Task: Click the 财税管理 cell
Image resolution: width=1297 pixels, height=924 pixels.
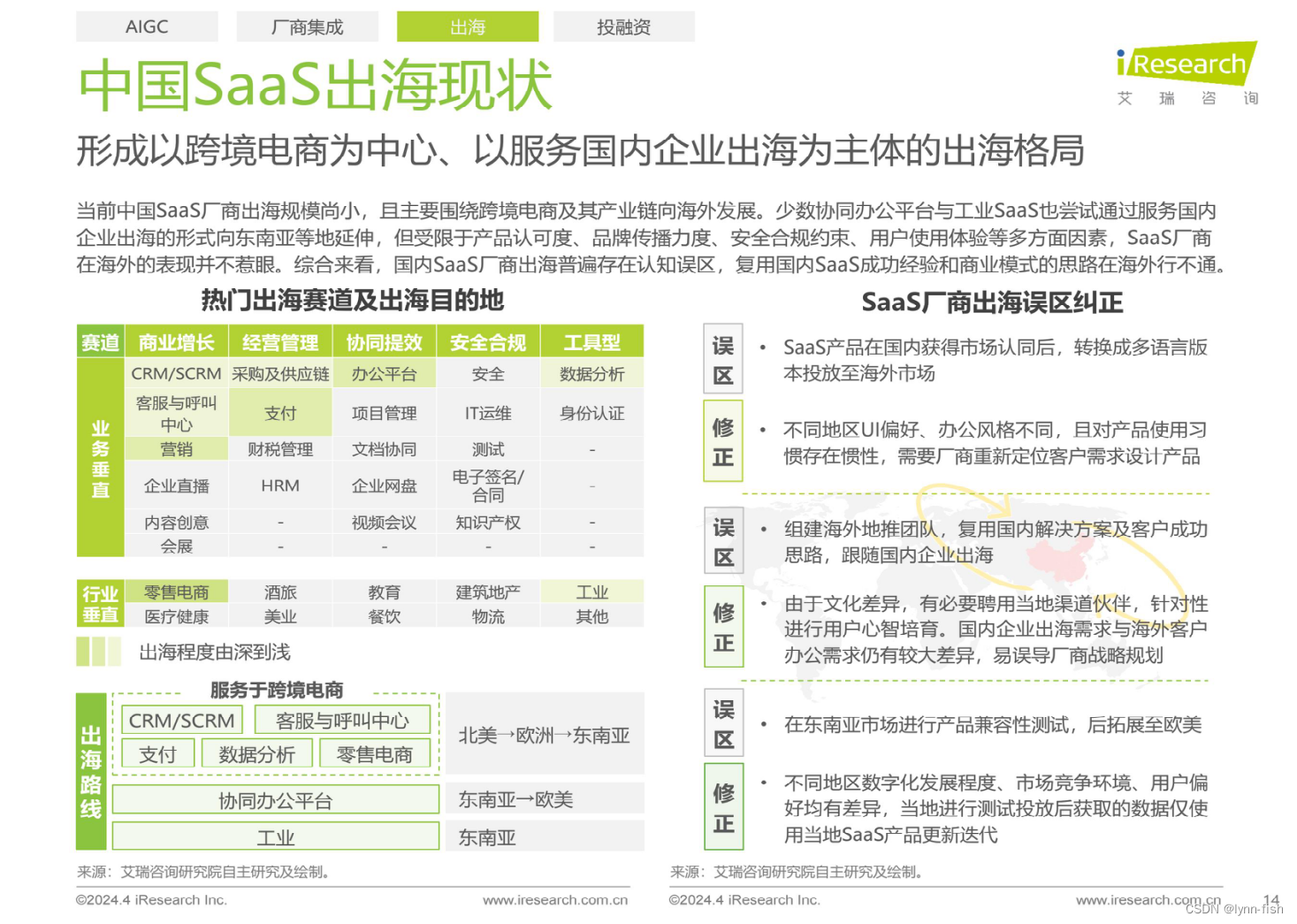Action: click(x=280, y=449)
